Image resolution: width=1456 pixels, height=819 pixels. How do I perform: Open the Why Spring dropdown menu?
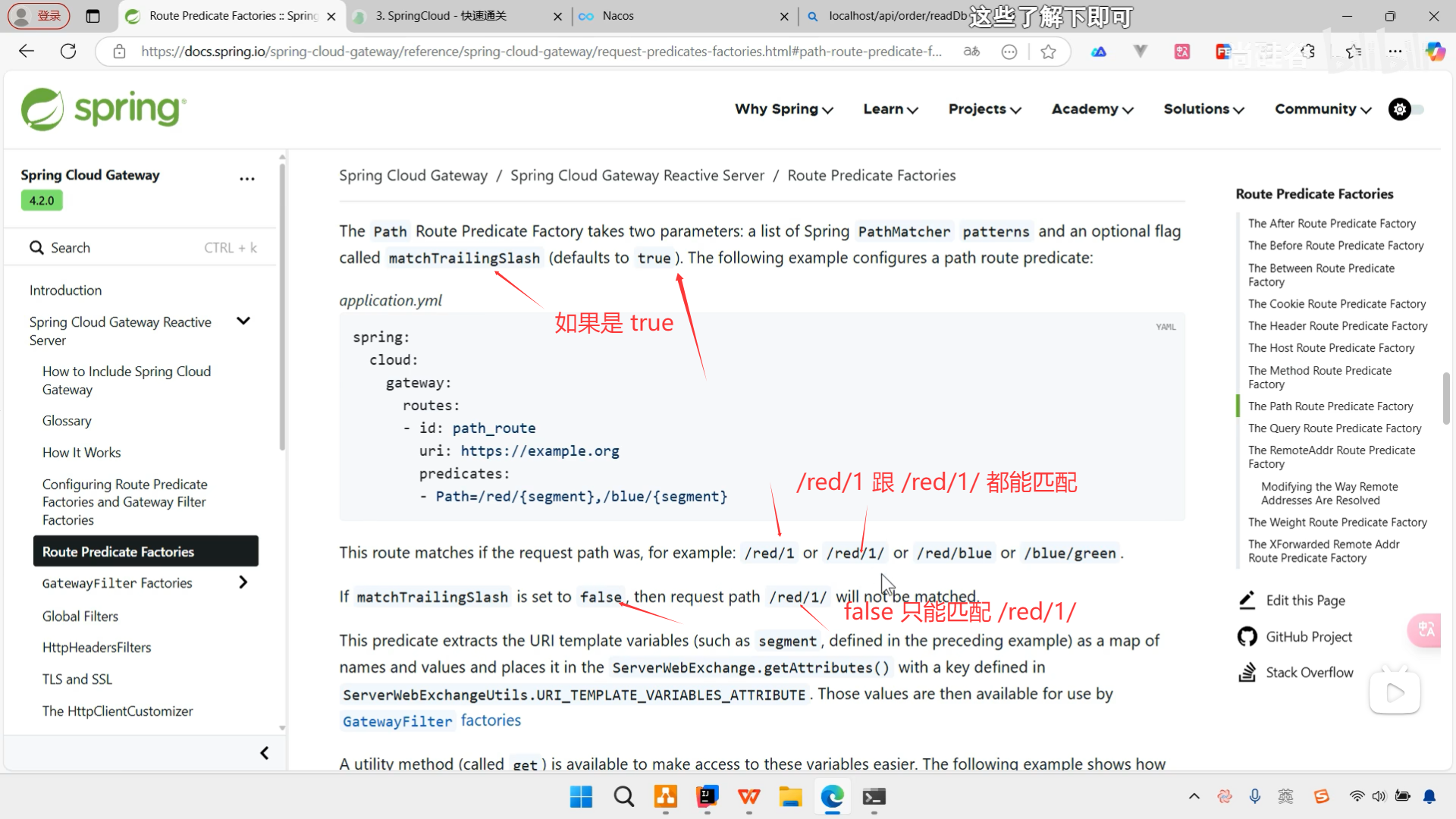pos(783,109)
